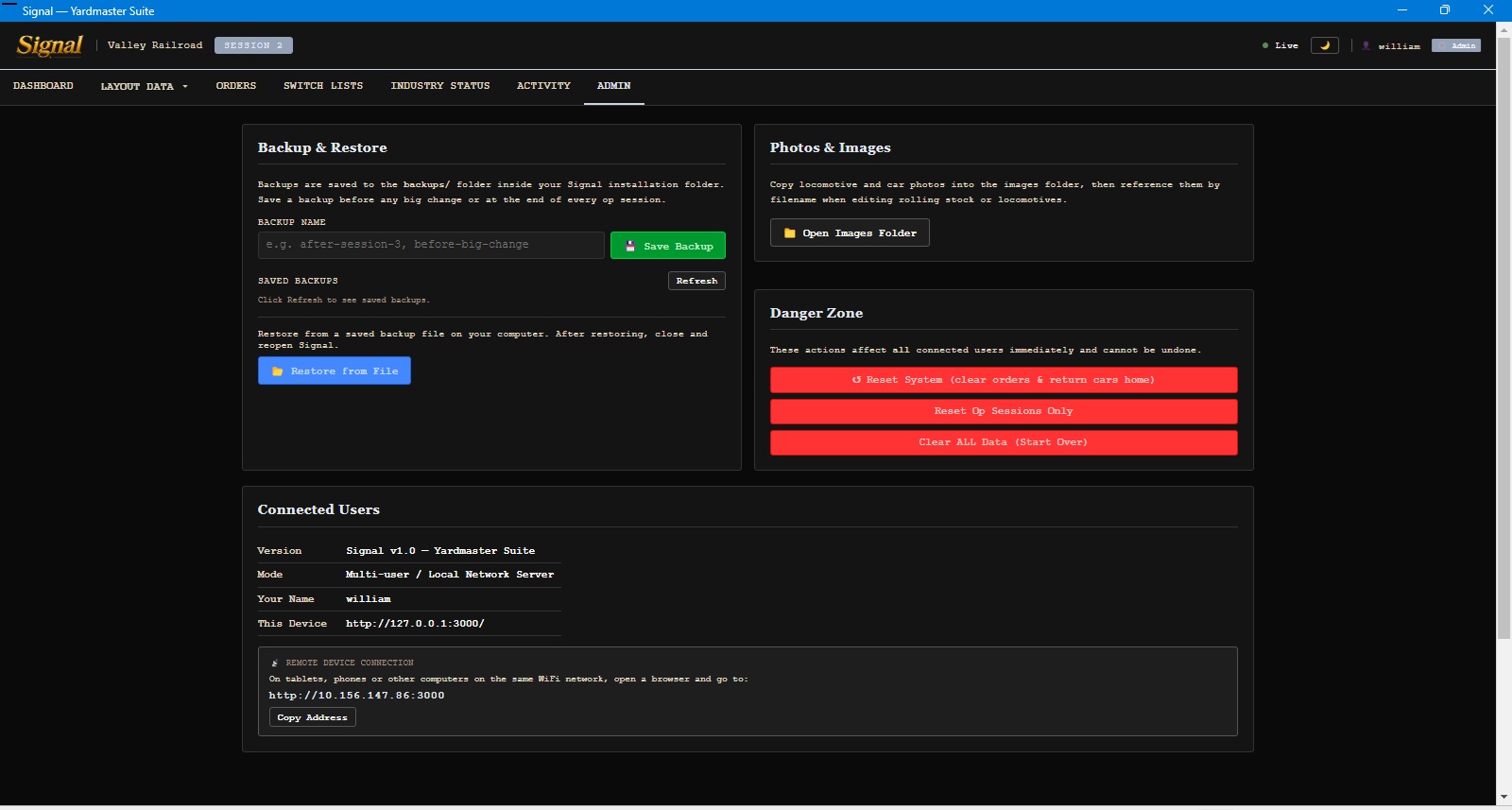Viewport: 1512px width, 810px height.
Task: Open the Activity tab
Action: [543, 86]
